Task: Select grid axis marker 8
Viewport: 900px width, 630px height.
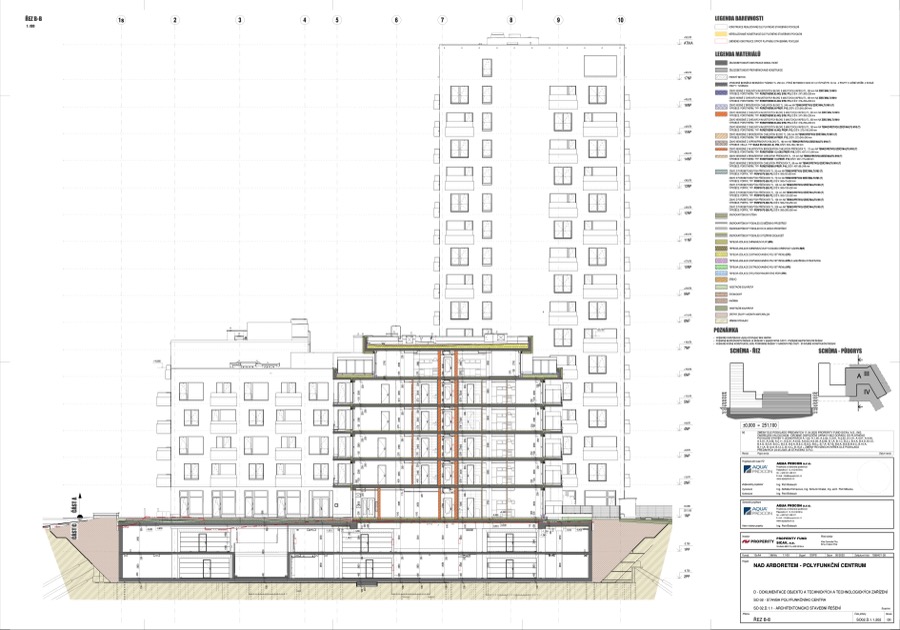Action: click(x=510, y=20)
